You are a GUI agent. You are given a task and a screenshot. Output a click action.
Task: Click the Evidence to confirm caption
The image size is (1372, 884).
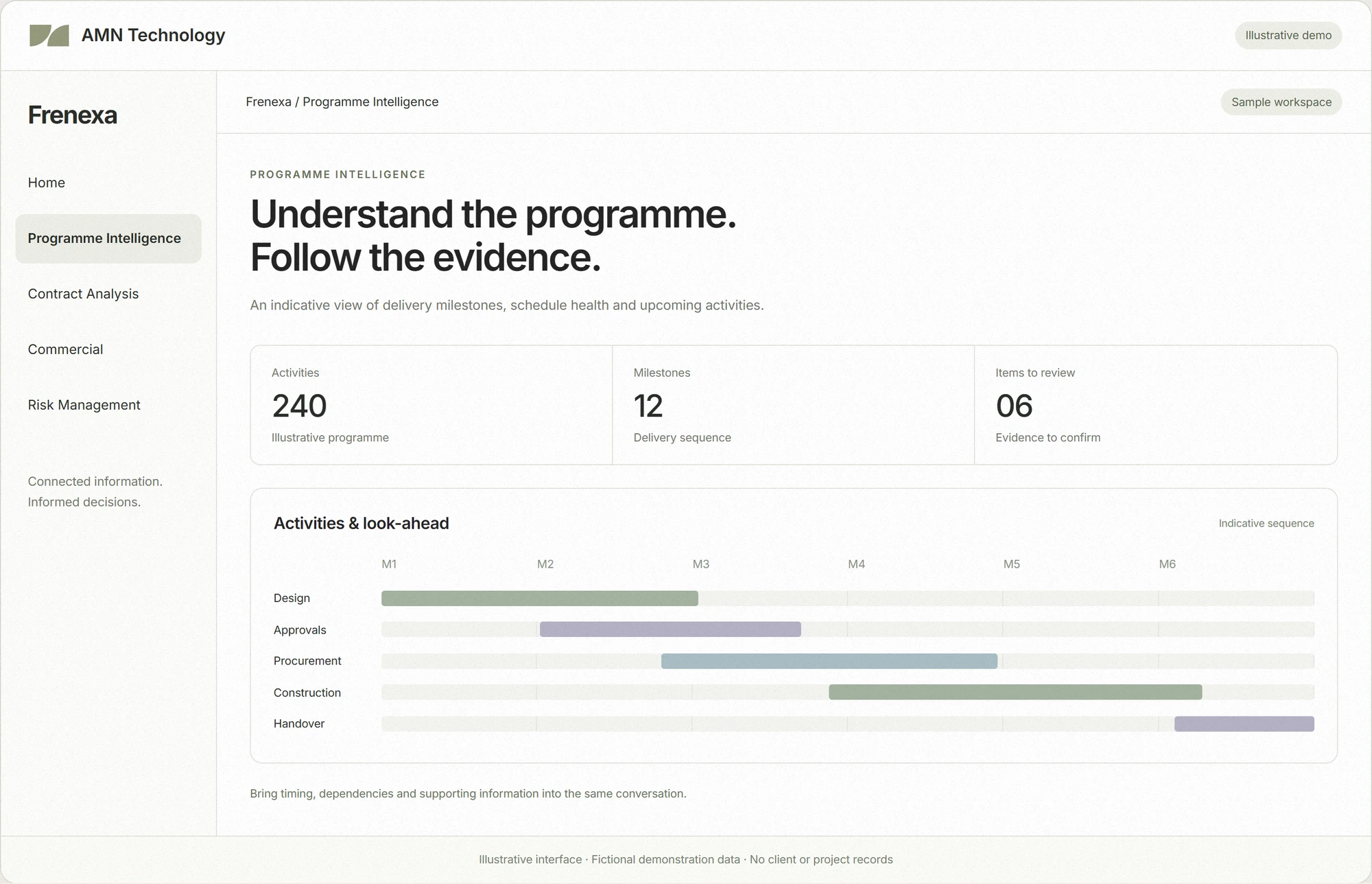click(1048, 438)
